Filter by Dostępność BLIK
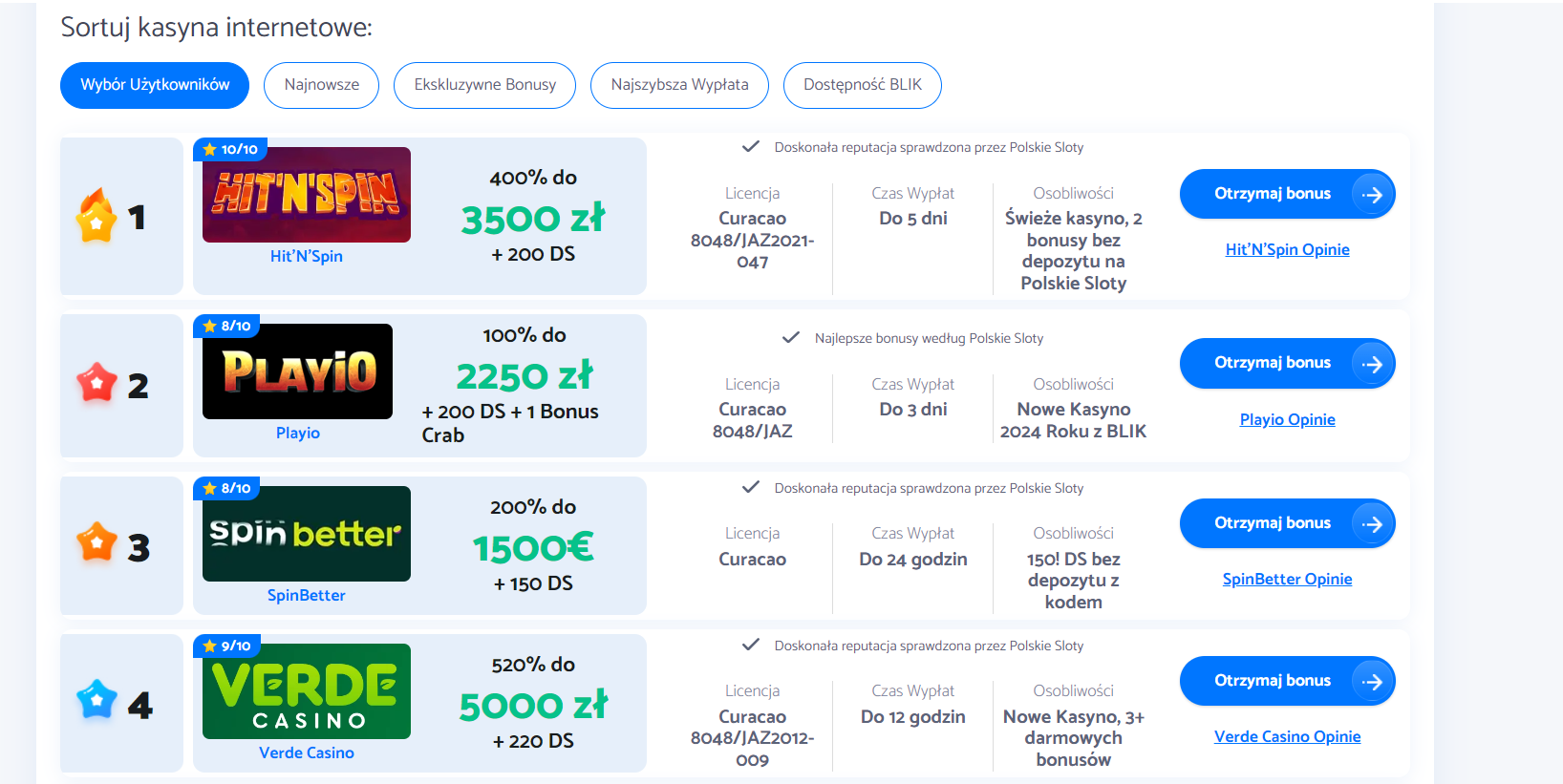 863,85
